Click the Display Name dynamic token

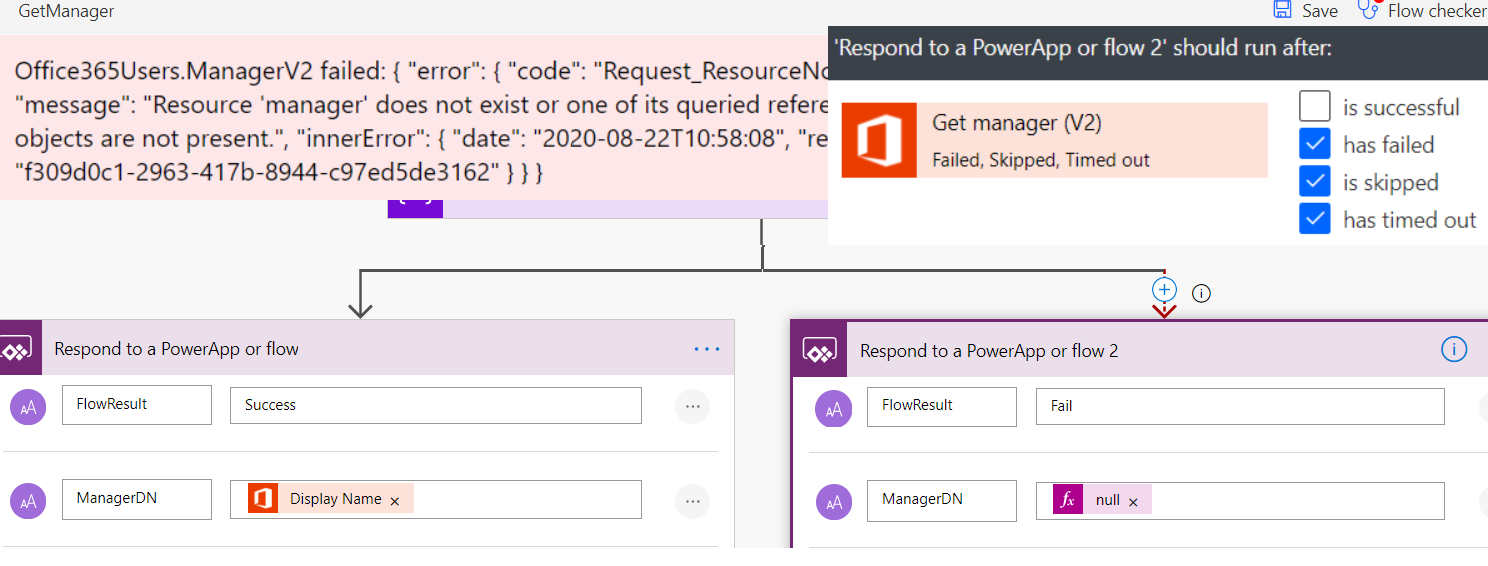[x=331, y=499]
